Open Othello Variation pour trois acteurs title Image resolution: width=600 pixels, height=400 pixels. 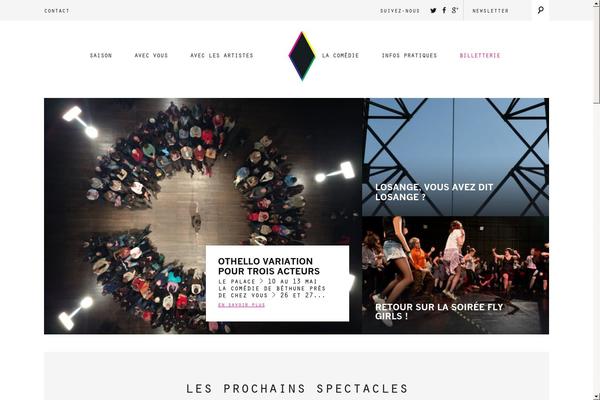click(269, 266)
